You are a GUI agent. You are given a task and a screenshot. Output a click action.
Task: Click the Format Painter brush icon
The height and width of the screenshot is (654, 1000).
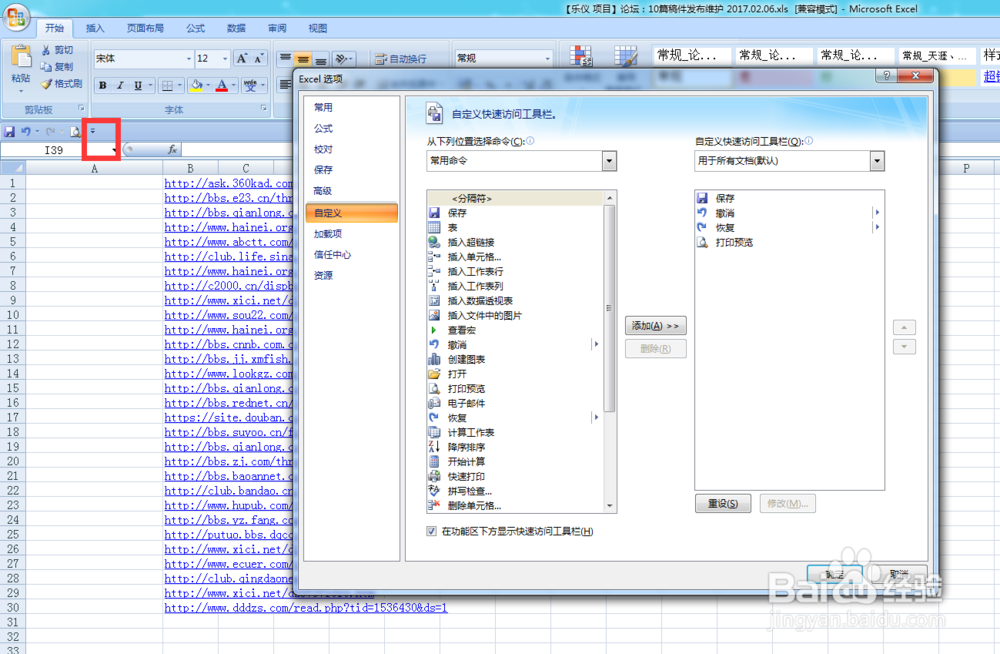point(46,84)
